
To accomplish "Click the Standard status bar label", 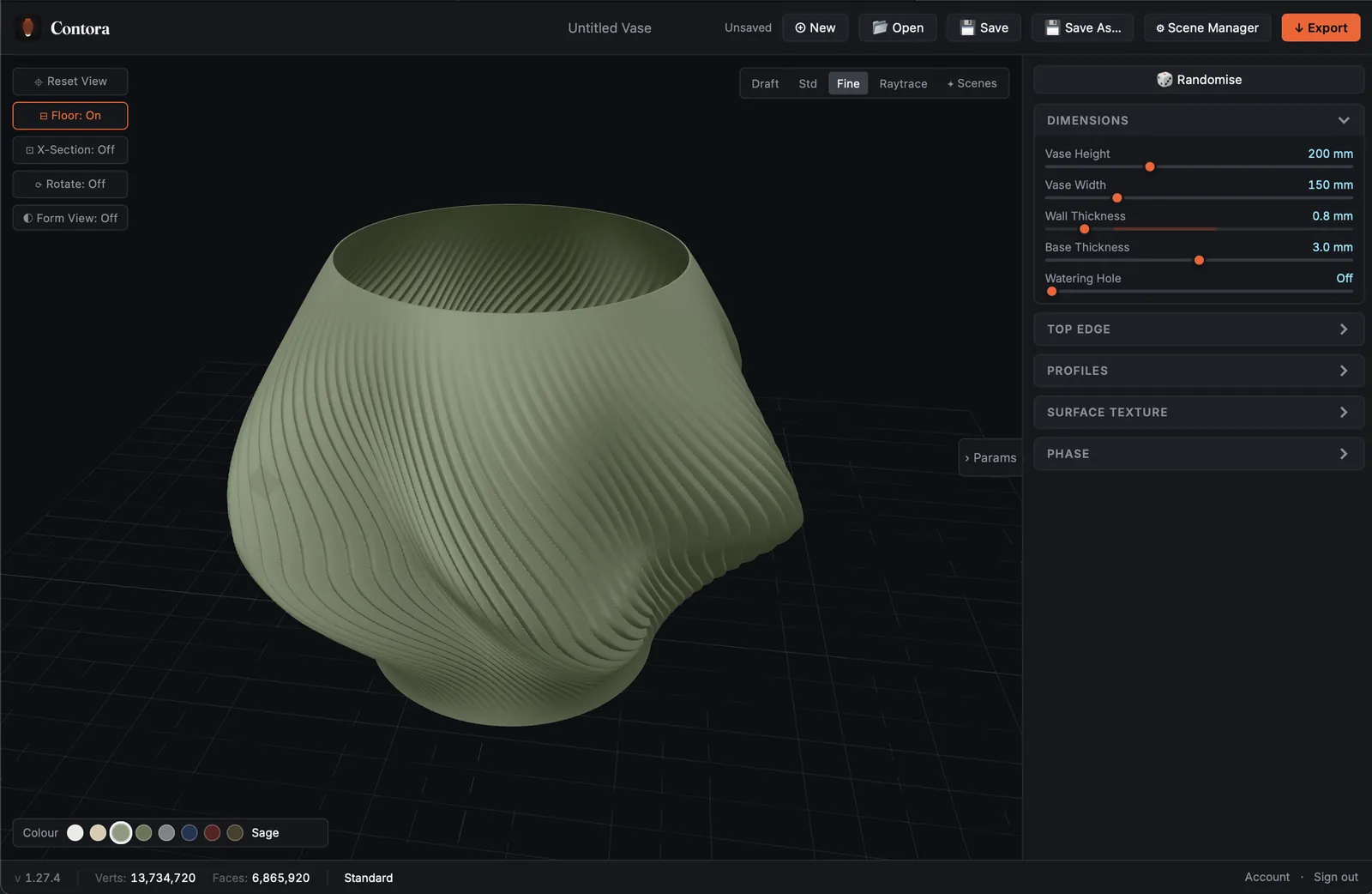I will coord(369,878).
